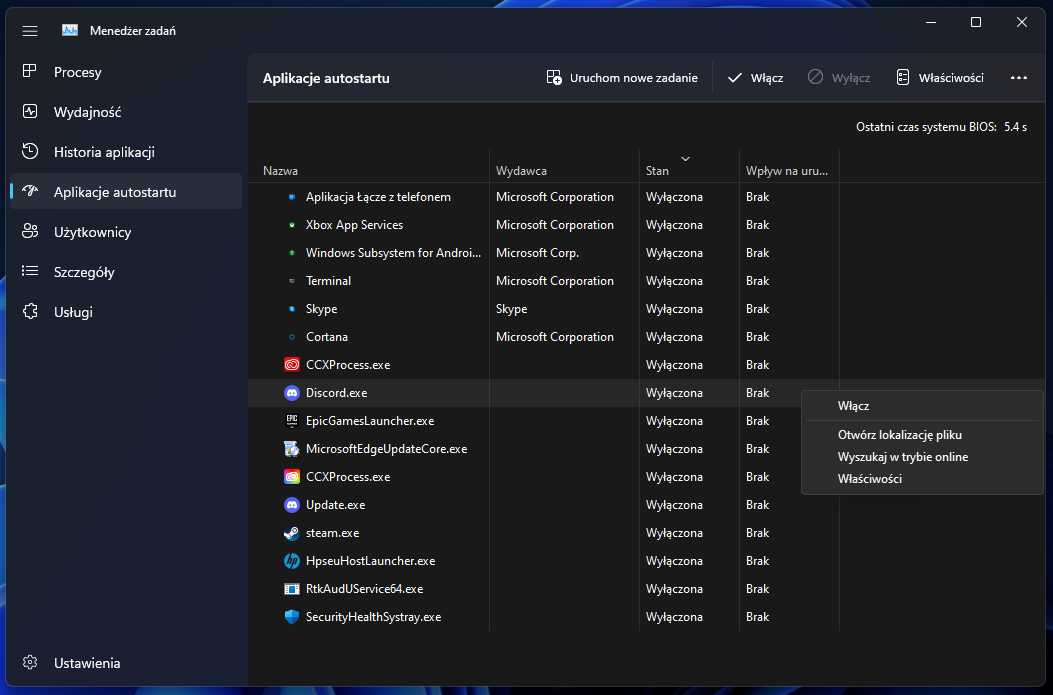Choose Otwórz lokalizację pliku in context menu
Screen dimensions: 1053x695
(922, 435)
